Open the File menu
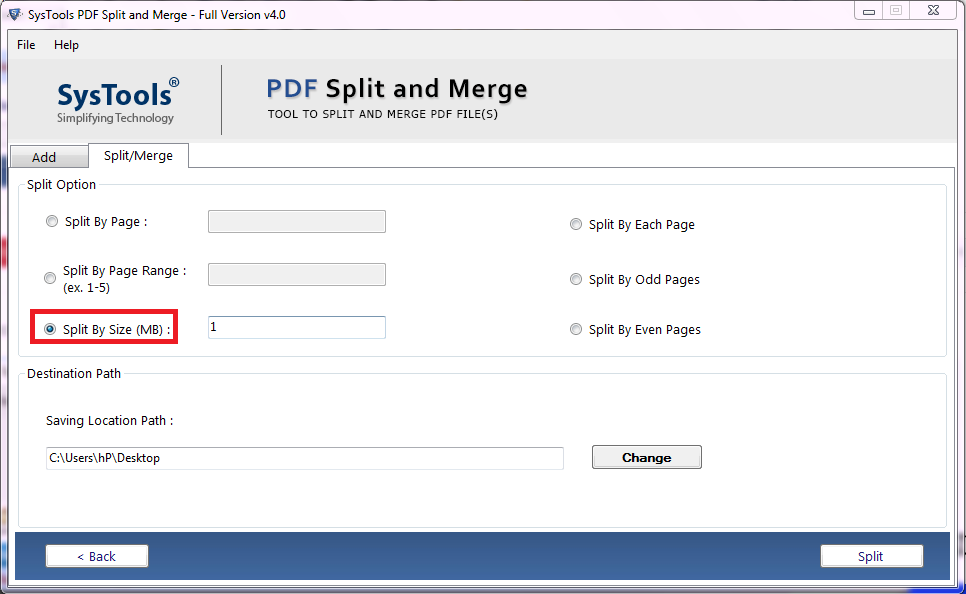This screenshot has width=966, height=594. [x=25, y=45]
